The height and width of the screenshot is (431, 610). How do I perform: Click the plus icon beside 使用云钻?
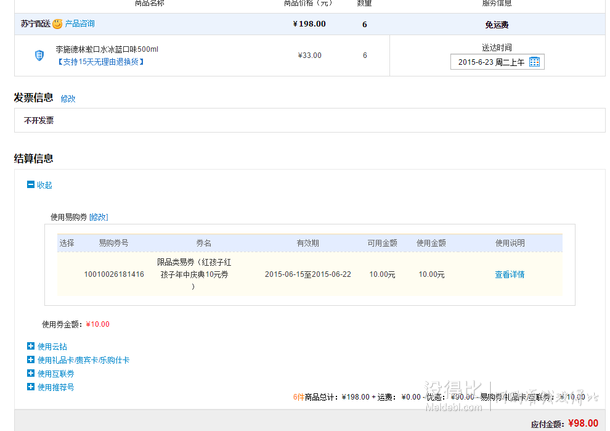click(x=31, y=346)
